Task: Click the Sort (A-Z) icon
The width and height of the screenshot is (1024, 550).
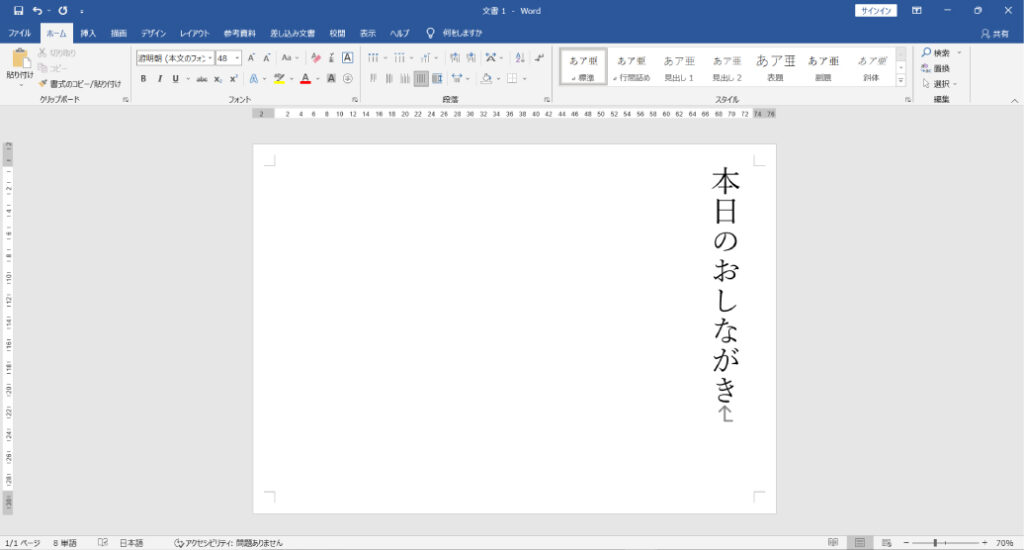Action: point(520,57)
